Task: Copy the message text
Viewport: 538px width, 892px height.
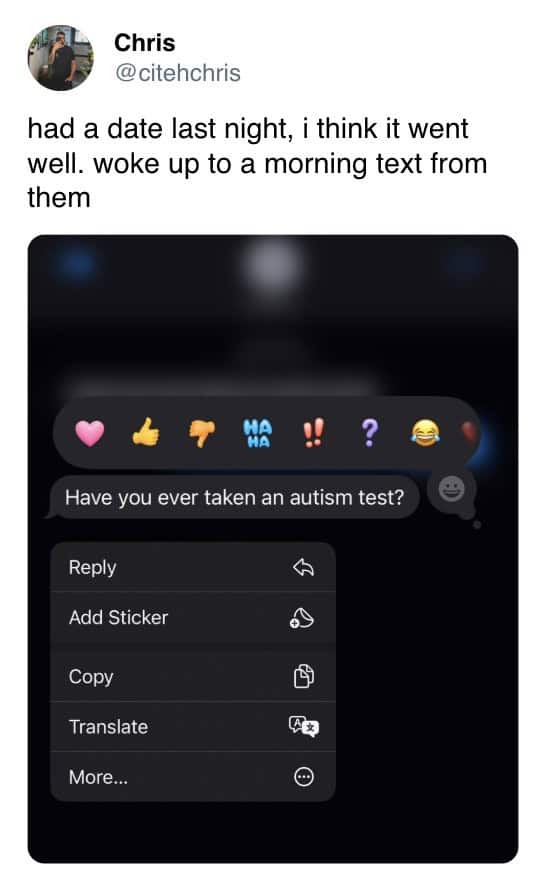Action: coord(193,676)
